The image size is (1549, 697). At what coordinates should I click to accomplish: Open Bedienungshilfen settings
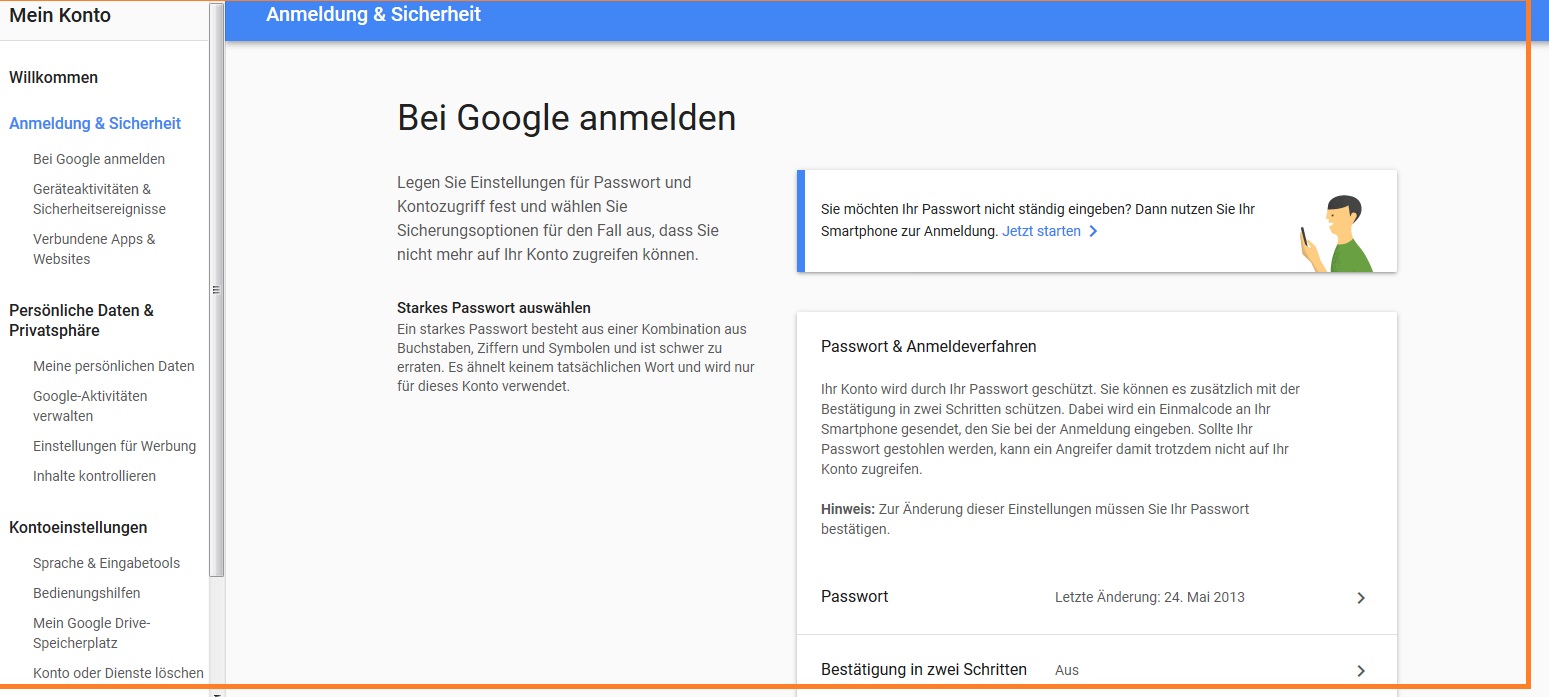pyautogui.click(x=87, y=593)
